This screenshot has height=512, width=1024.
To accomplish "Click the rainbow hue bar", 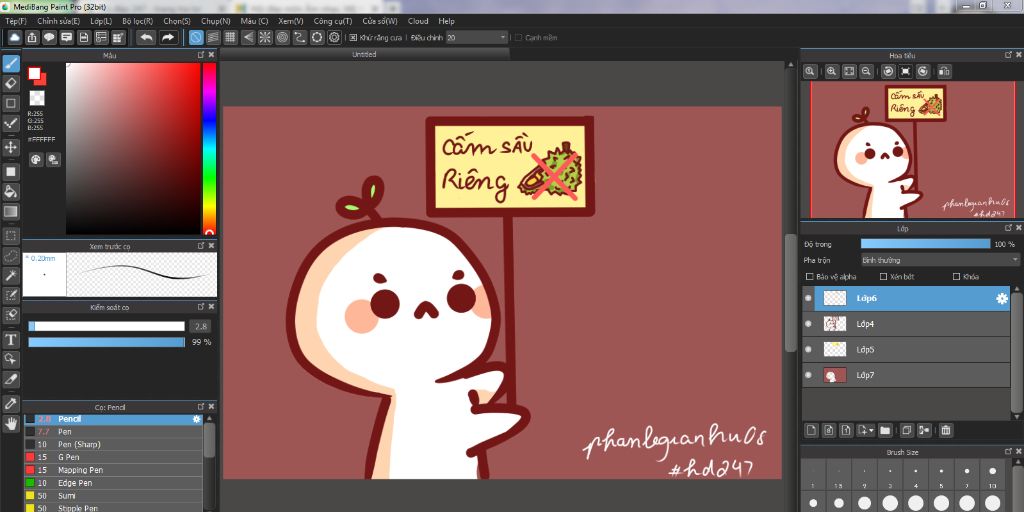I will tap(209, 148).
